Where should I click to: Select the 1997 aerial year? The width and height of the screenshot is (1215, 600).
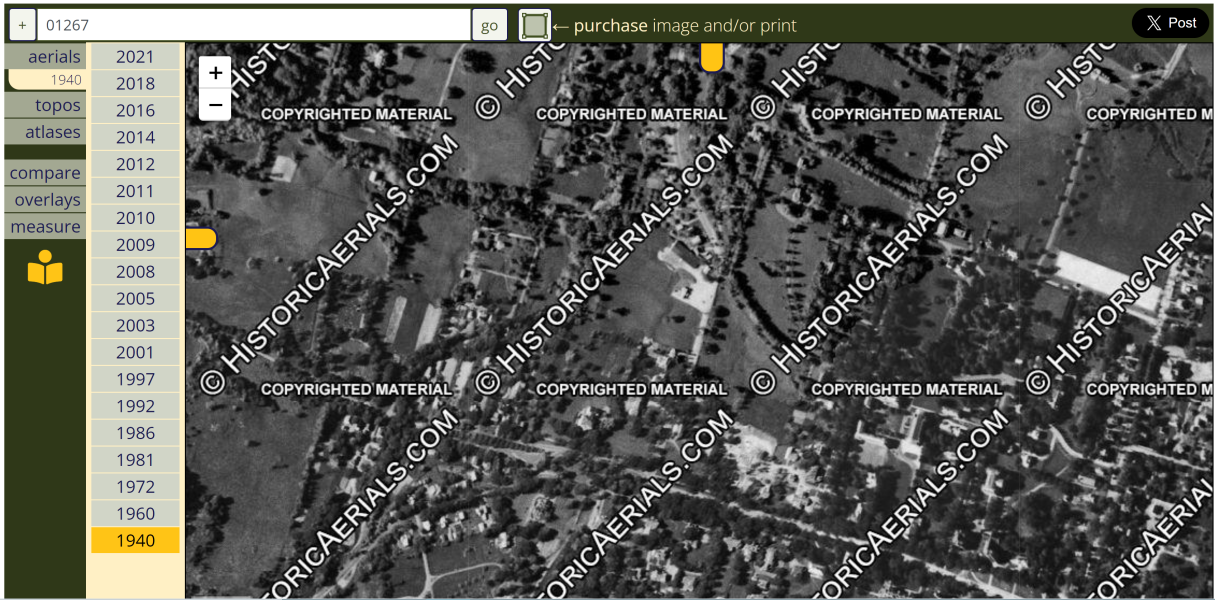pos(135,379)
